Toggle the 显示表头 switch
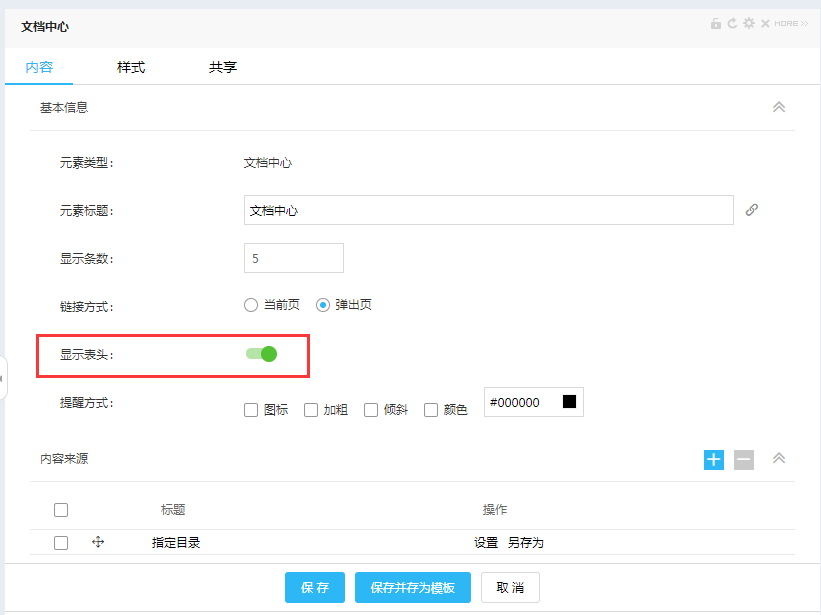Image resolution: width=821 pixels, height=615 pixels. 261,353
